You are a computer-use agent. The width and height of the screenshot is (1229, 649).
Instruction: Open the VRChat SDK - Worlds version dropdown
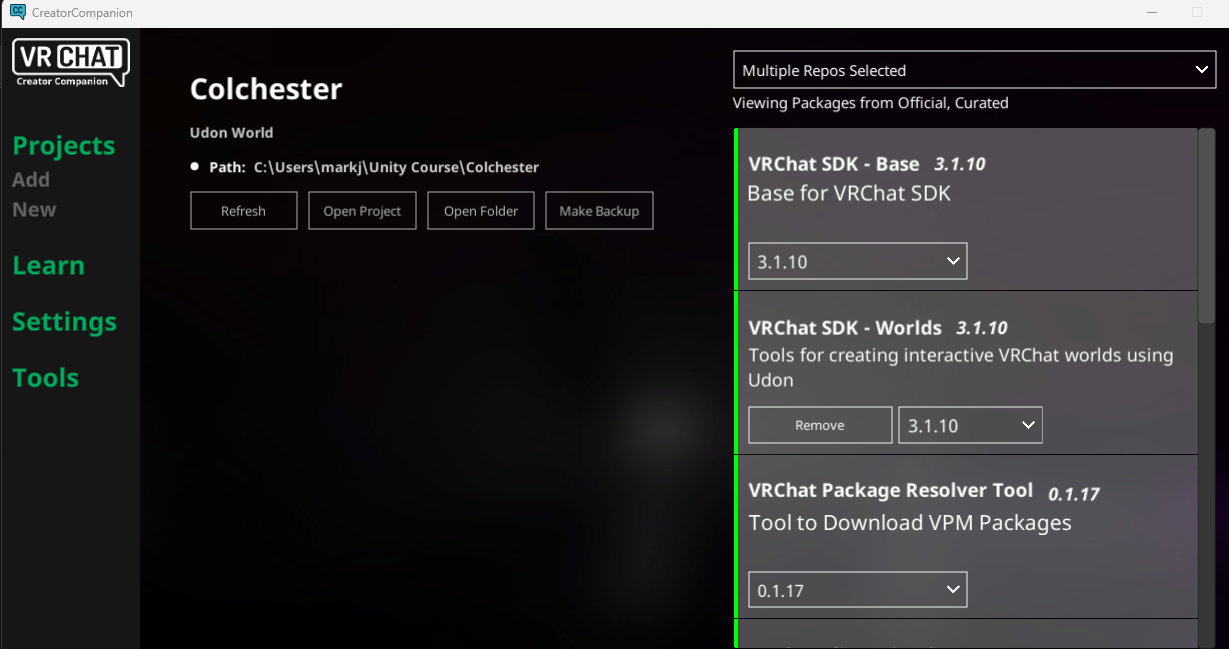click(971, 425)
